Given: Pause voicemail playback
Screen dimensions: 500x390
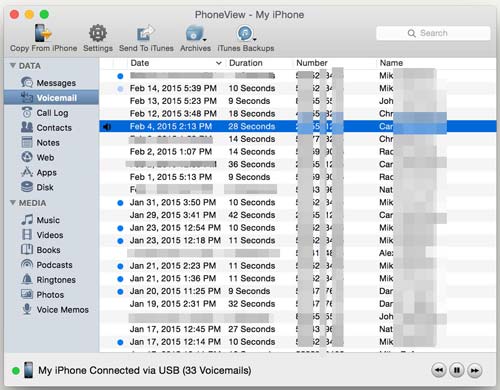Looking at the screenshot, I should click(457, 370).
